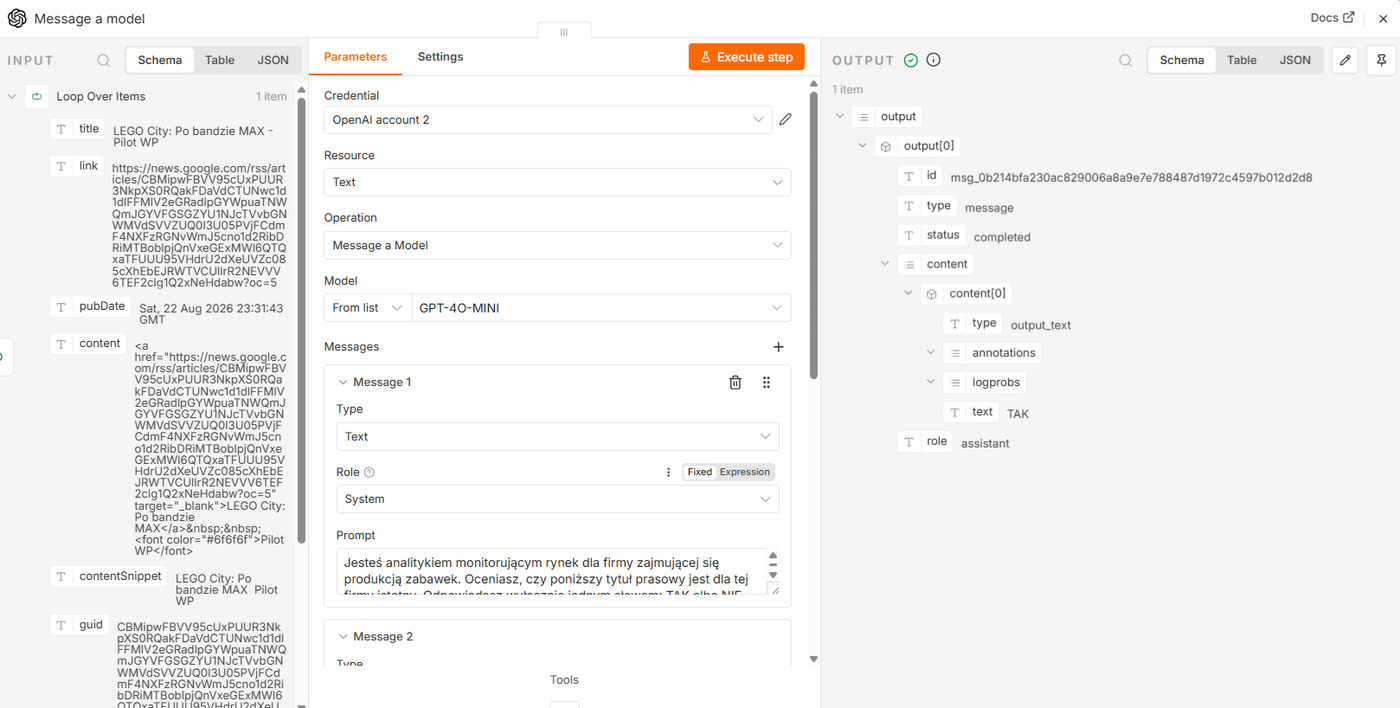The image size is (1400, 708).
Task: Collapse the output[0] object node
Action: tap(862, 146)
